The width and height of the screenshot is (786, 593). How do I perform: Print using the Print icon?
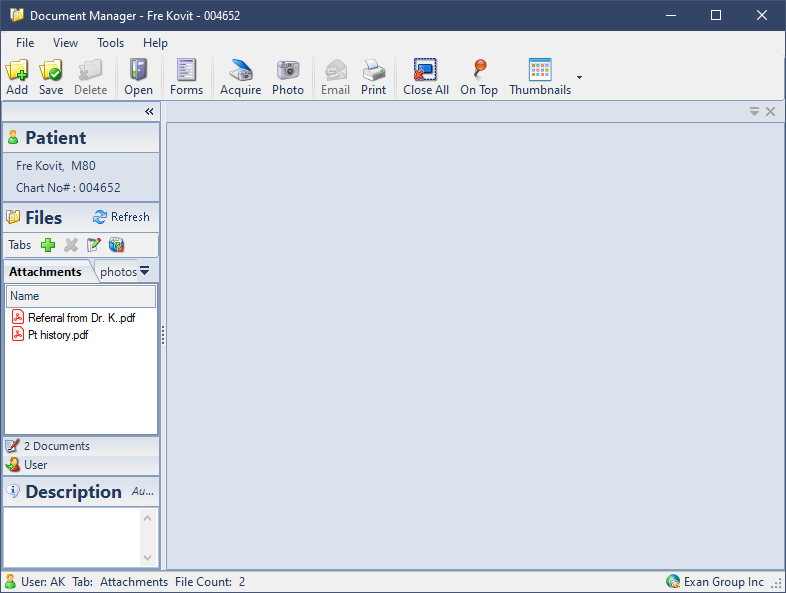(374, 76)
